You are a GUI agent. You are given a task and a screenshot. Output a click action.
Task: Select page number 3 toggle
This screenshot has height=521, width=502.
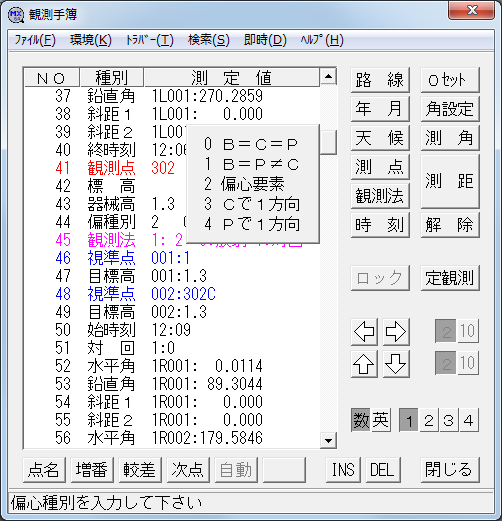tap(449, 420)
